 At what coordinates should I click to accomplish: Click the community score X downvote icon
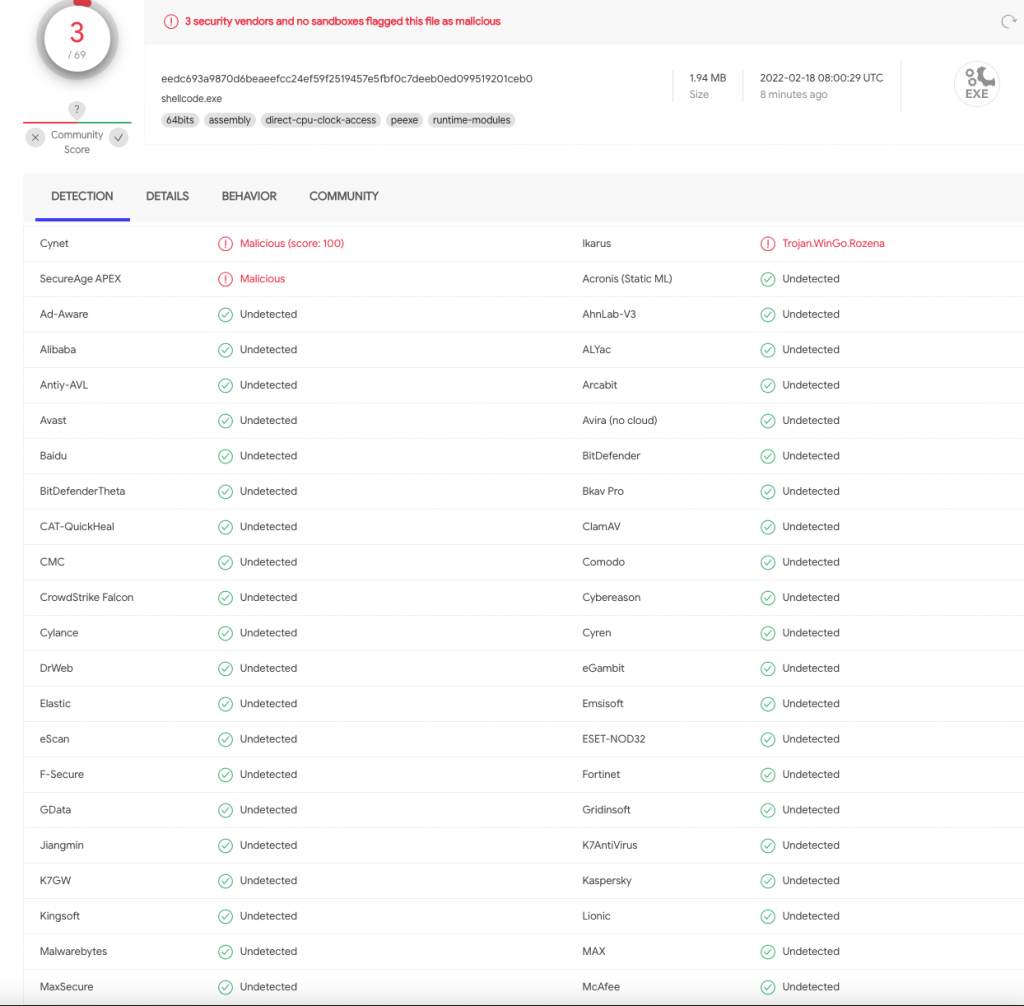pyautogui.click(x=35, y=138)
